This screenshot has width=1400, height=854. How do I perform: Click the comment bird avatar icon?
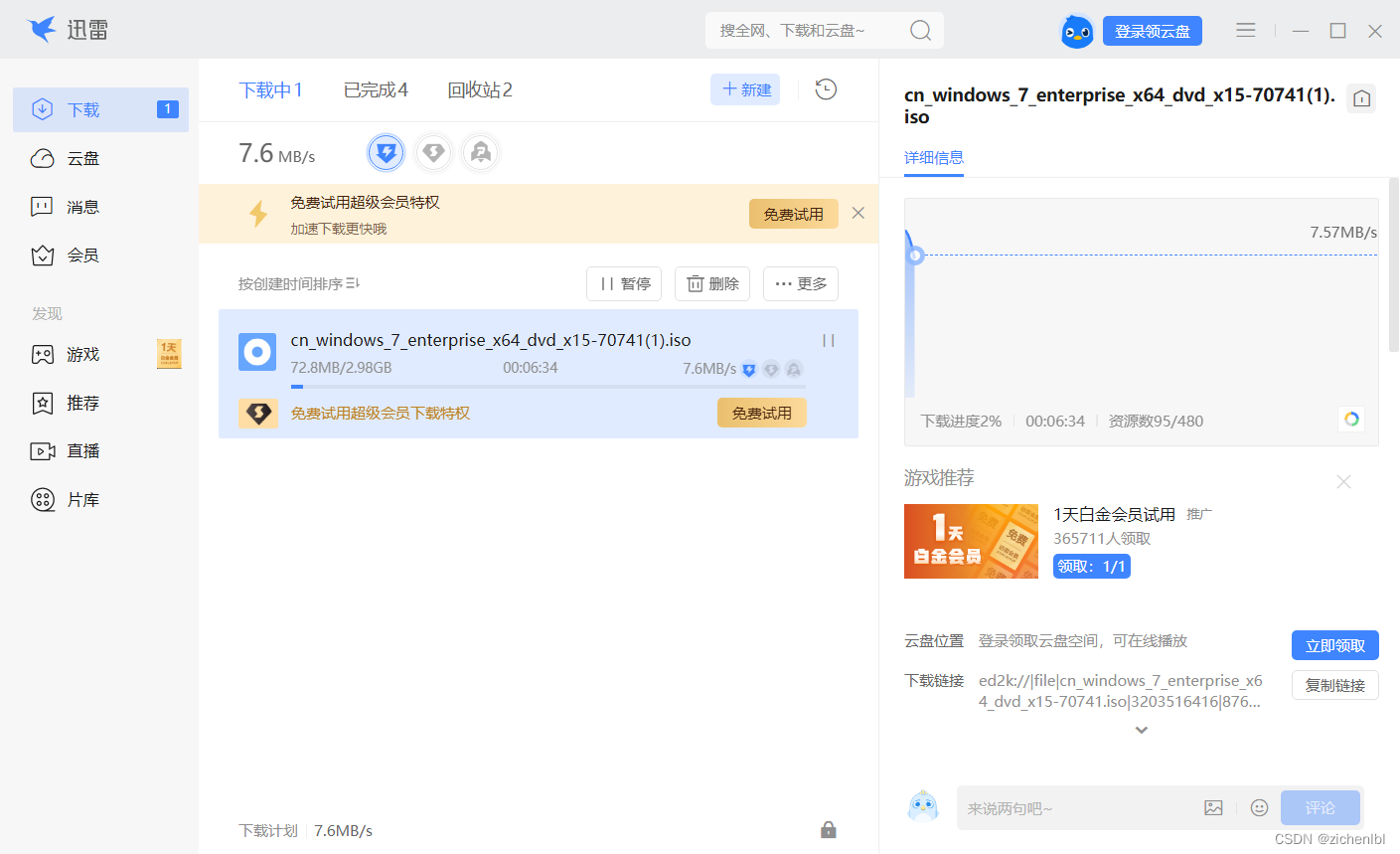[923, 806]
